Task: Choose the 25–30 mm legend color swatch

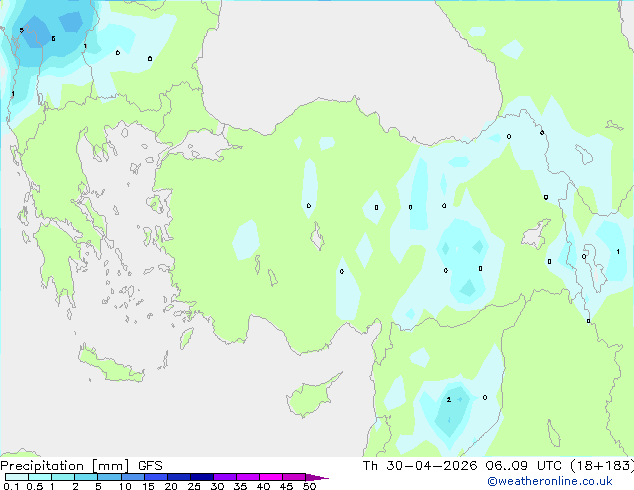Action: coord(202,477)
